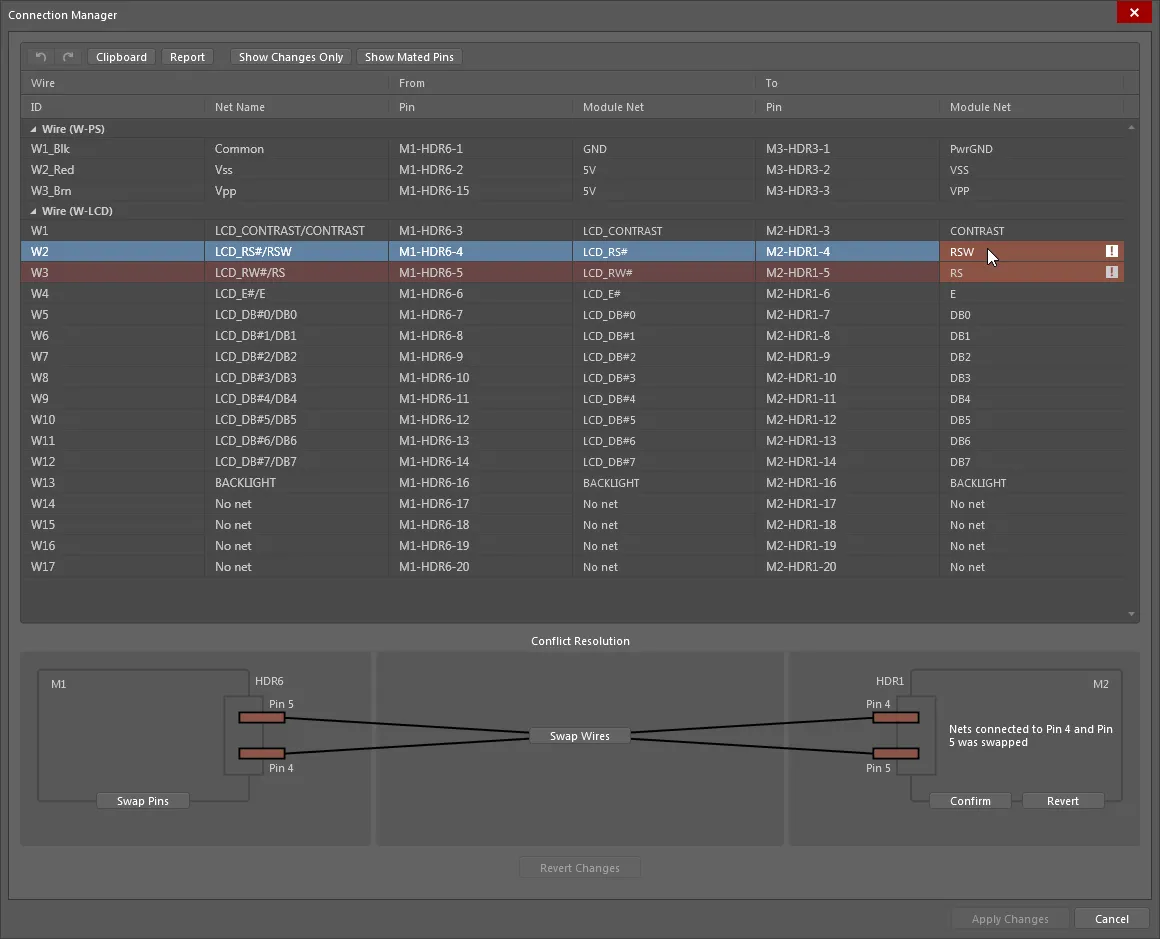Collapse the Wire (W-LCD) group
This screenshot has width=1160, height=939.
point(33,211)
